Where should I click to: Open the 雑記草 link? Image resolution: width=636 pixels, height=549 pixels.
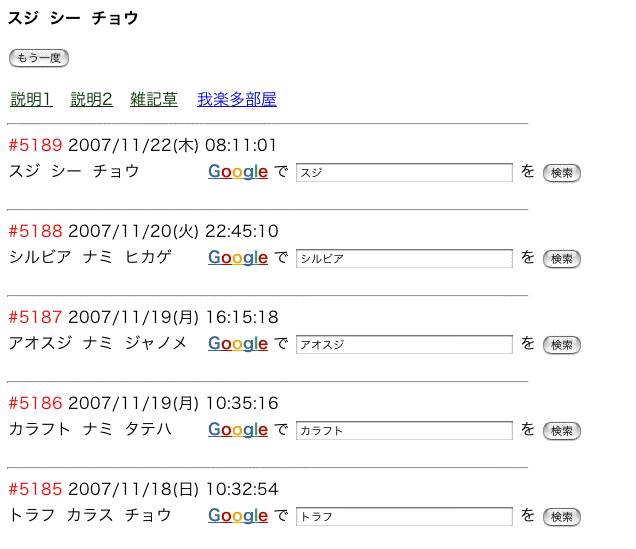point(154,99)
